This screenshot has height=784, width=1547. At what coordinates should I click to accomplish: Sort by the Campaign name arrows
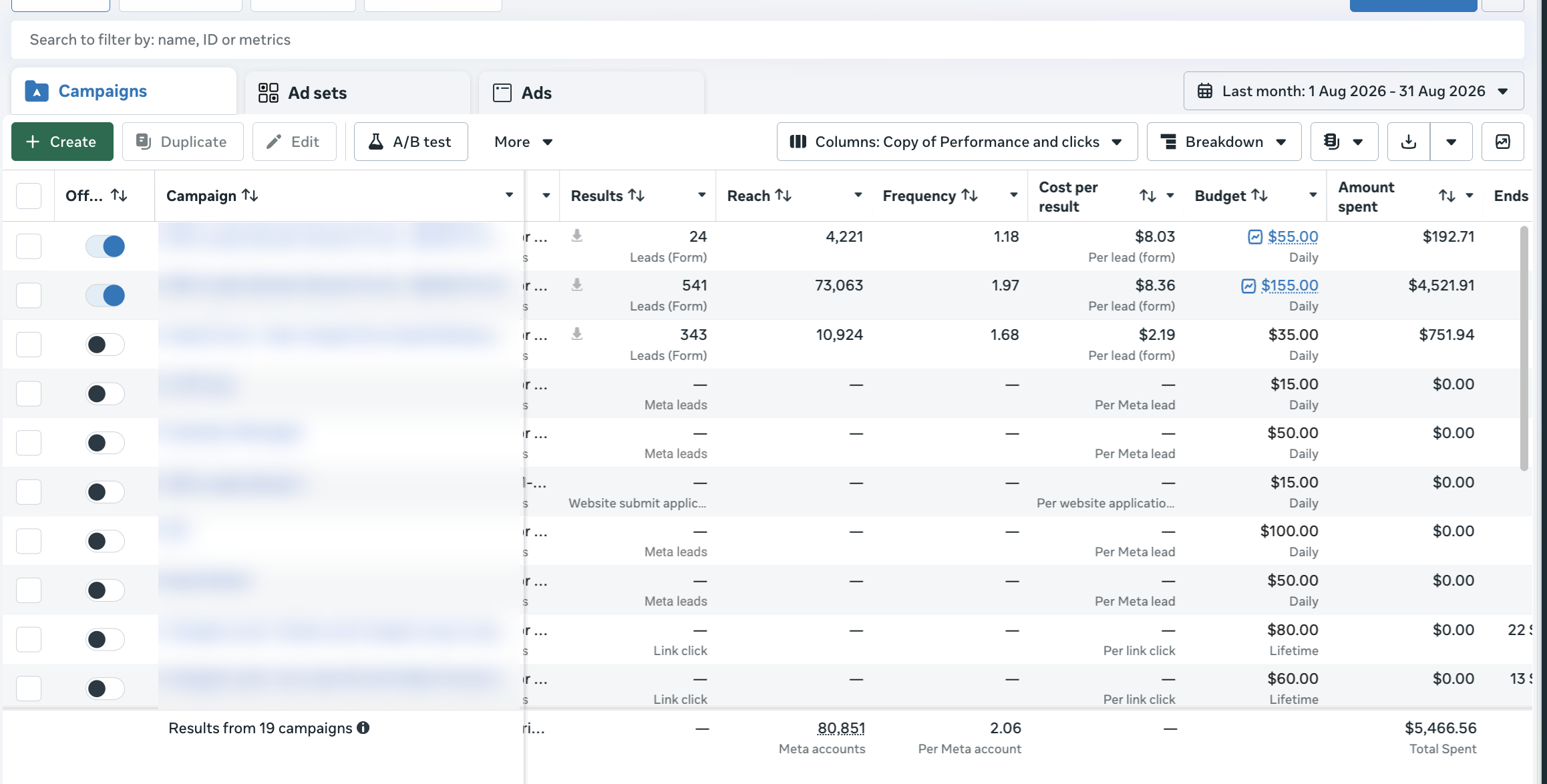(x=250, y=195)
